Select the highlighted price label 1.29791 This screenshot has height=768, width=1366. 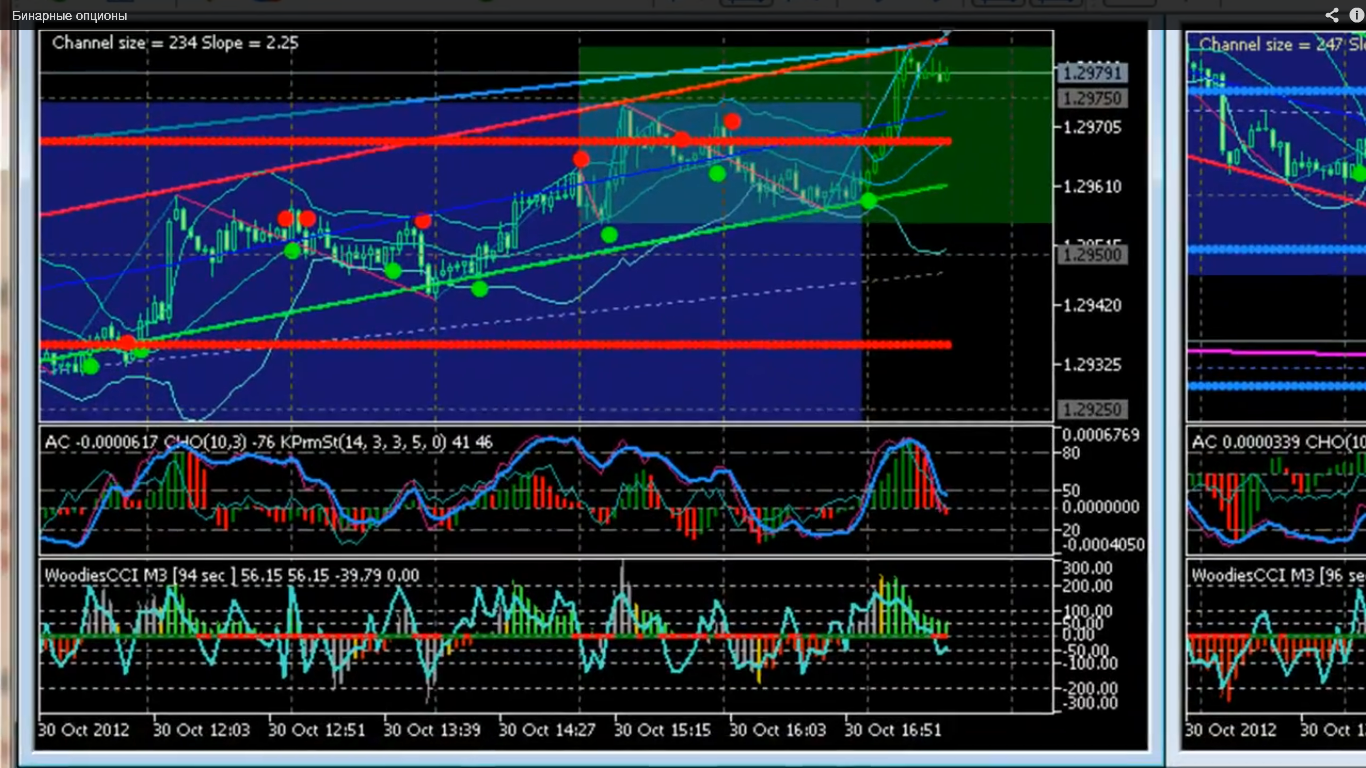coord(1093,73)
